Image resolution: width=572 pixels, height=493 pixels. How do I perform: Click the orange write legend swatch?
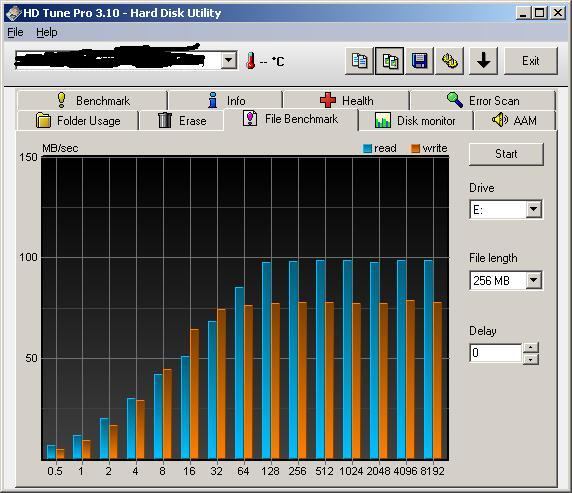click(x=416, y=148)
